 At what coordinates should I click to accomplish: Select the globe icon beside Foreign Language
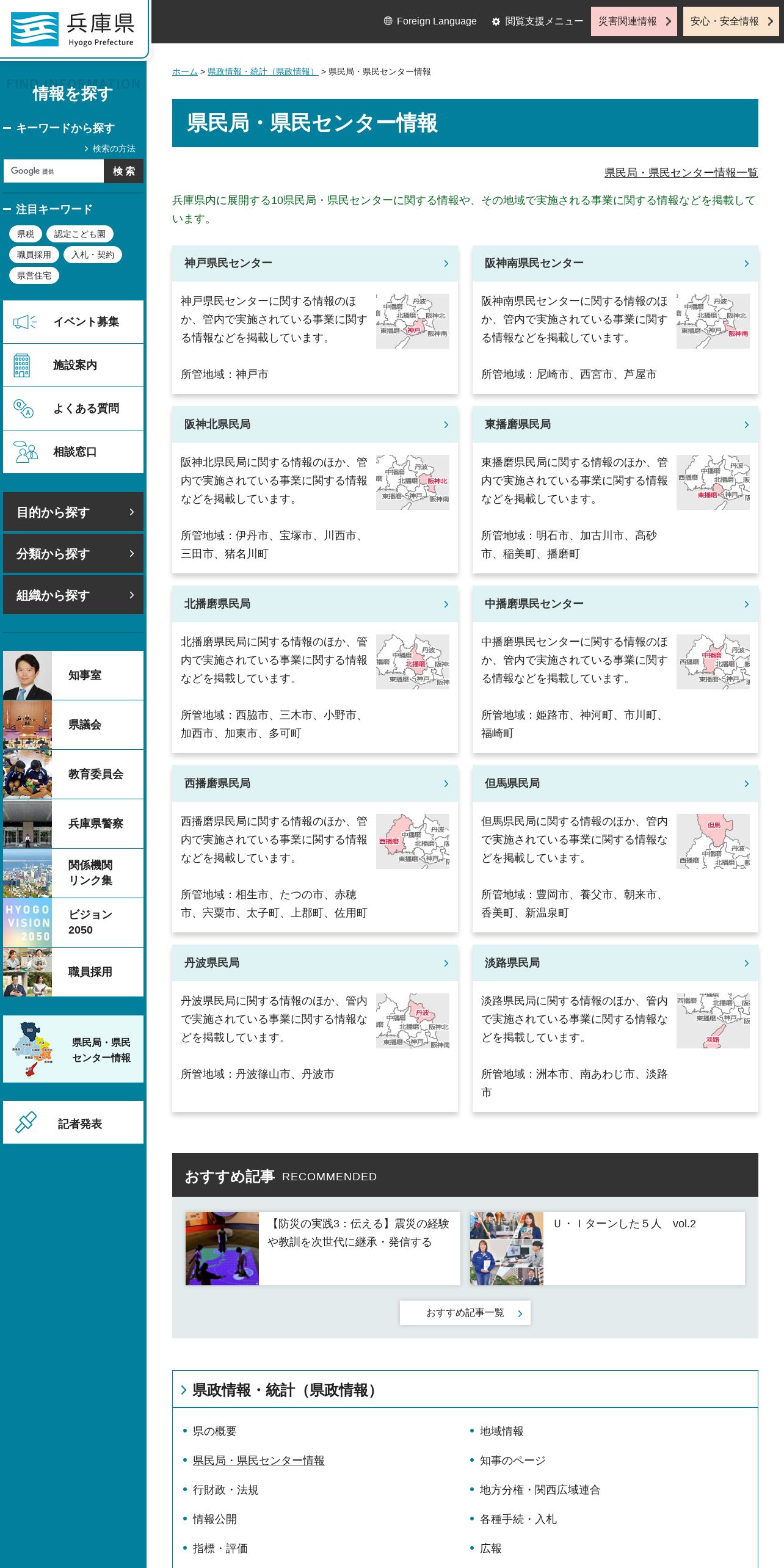point(388,21)
